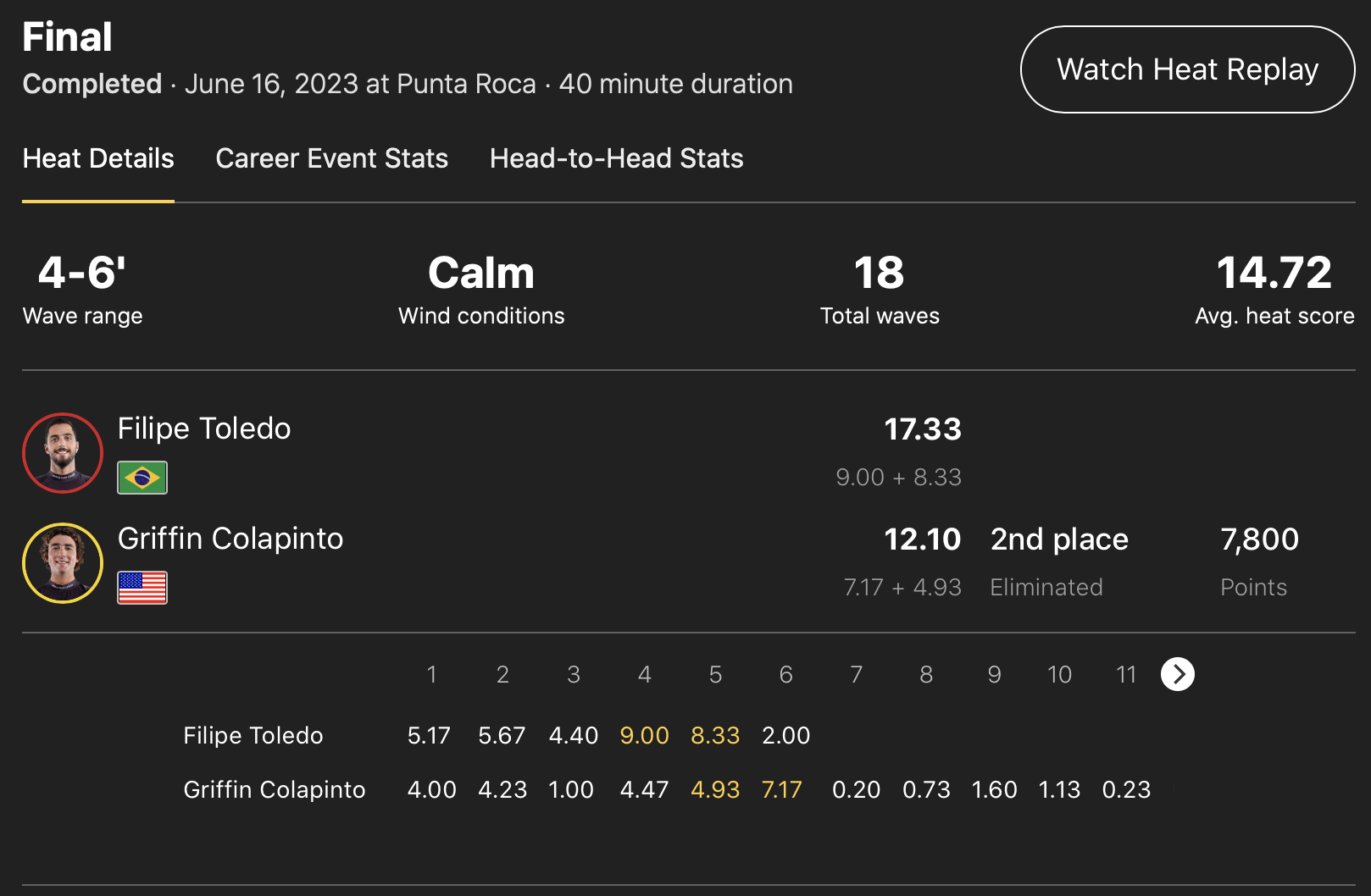The image size is (1371, 896).
Task: Click Colapinto's 4.93 wave score
Action: [715, 789]
